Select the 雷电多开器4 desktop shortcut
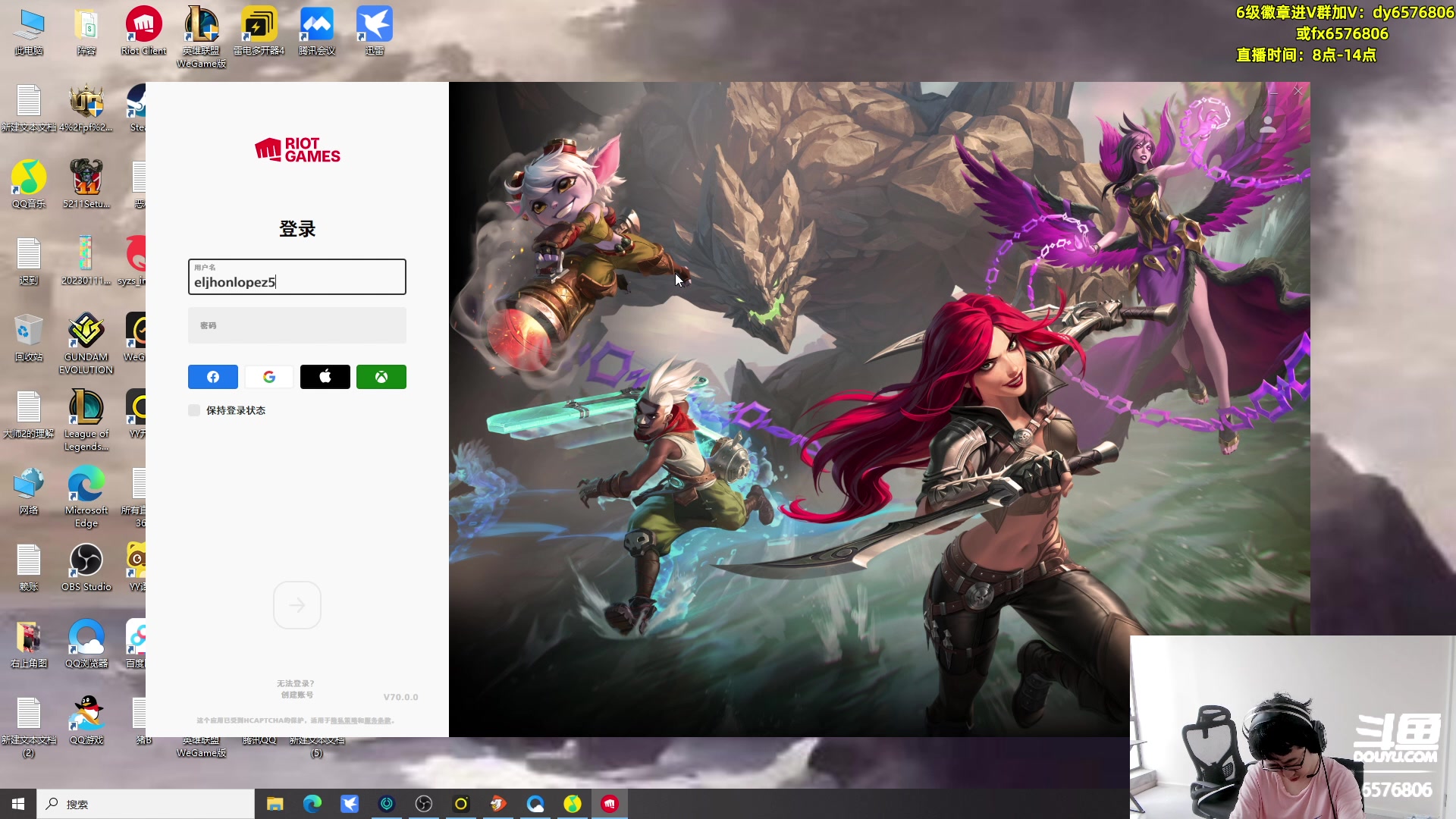This screenshot has height=819, width=1456. coord(259,33)
